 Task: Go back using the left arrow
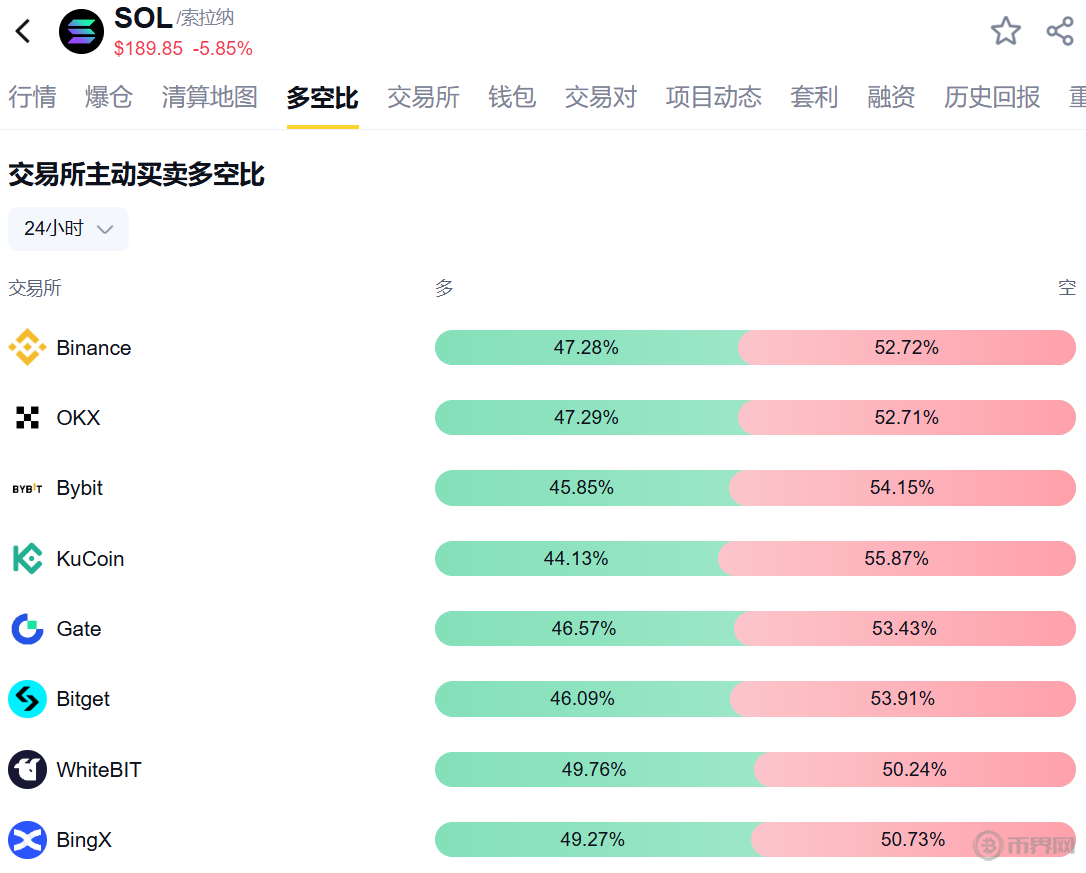[x=23, y=31]
